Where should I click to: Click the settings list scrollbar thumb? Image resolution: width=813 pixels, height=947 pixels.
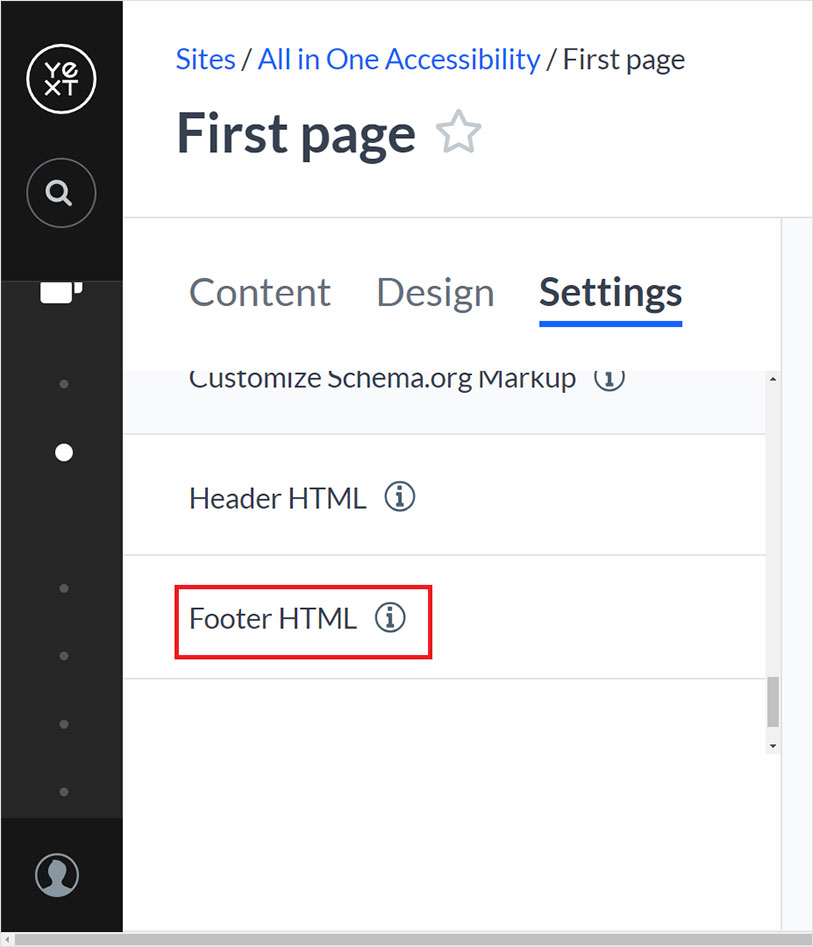tap(772, 702)
